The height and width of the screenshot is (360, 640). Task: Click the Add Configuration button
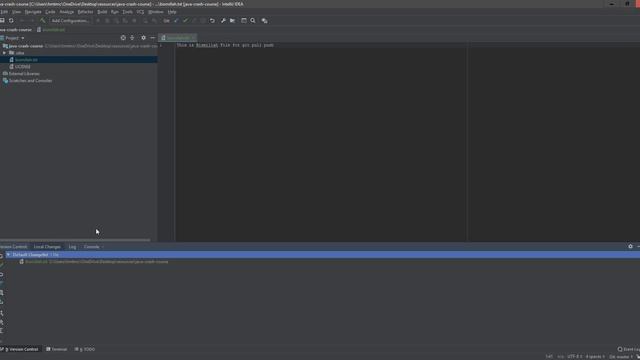(70, 20)
